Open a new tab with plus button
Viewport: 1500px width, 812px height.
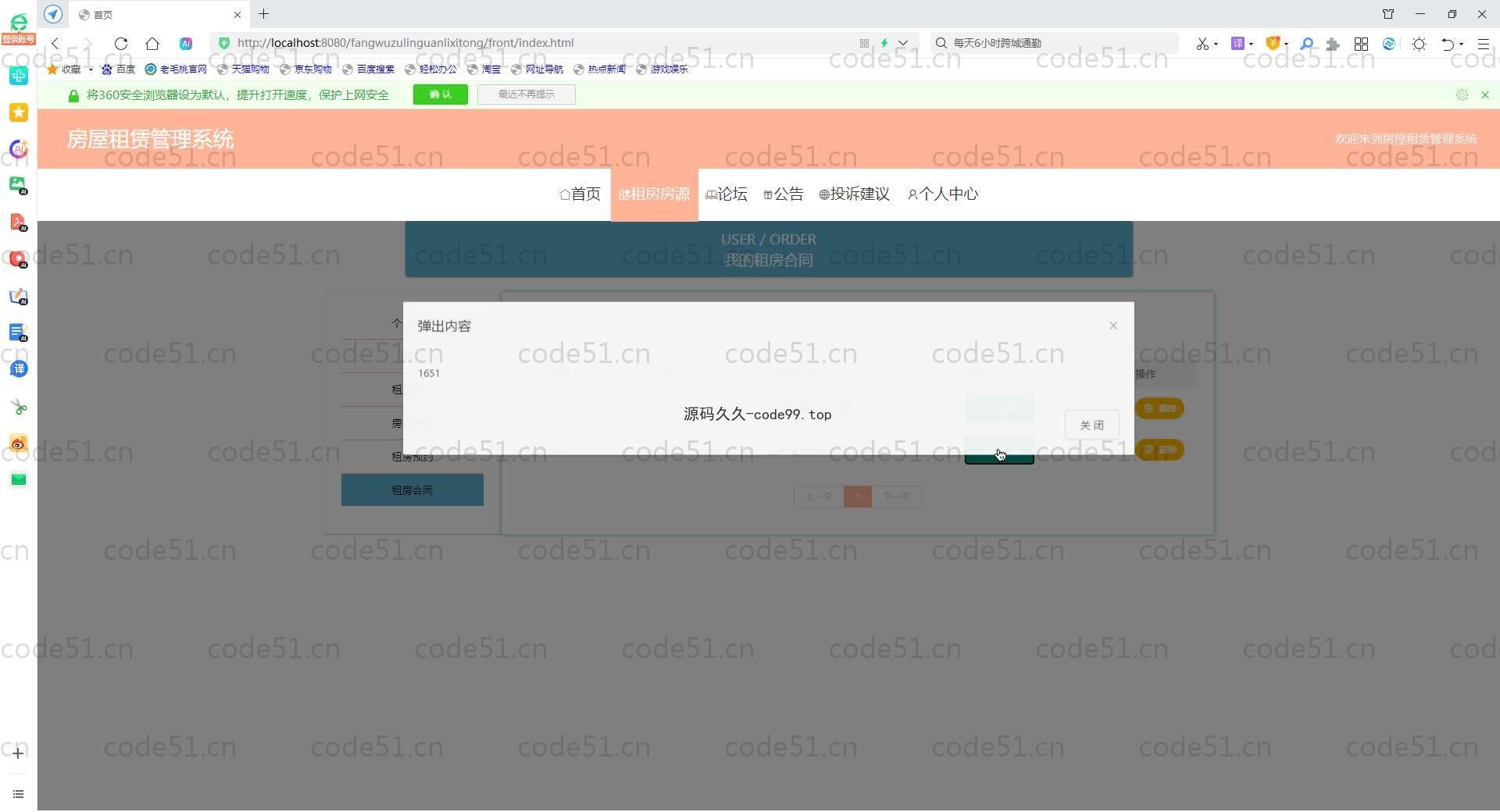coord(264,14)
